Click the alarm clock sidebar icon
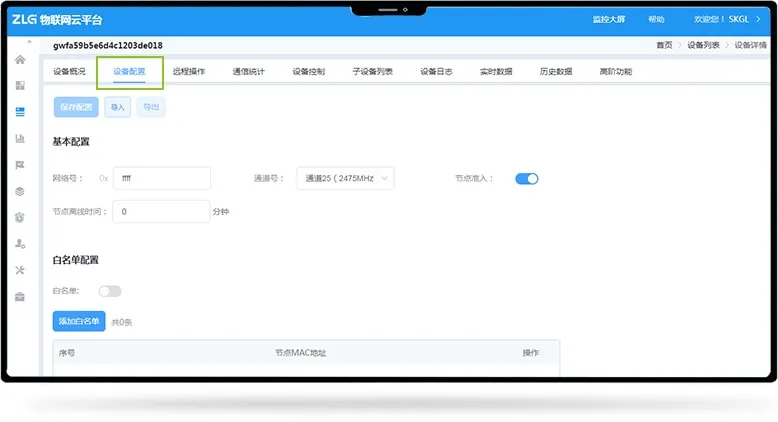The image size is (778, 422). click(20, 217)
